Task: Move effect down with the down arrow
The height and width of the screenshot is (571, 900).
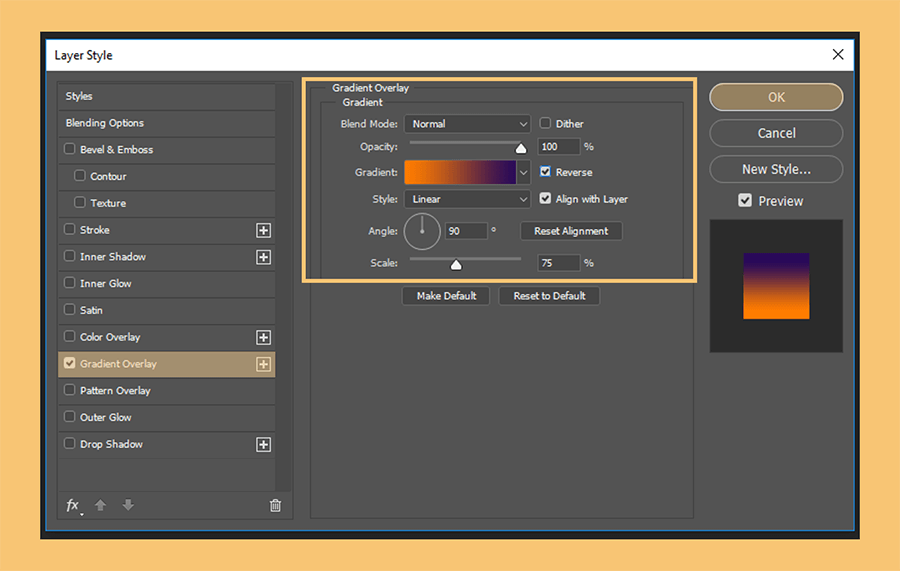Action: [x=128, y=505]
